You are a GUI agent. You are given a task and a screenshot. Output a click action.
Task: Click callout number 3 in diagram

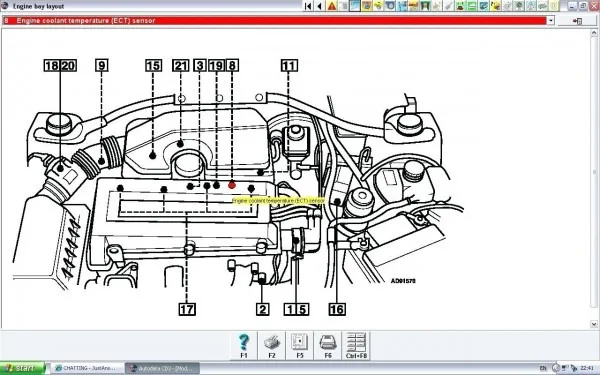point(200,65)
